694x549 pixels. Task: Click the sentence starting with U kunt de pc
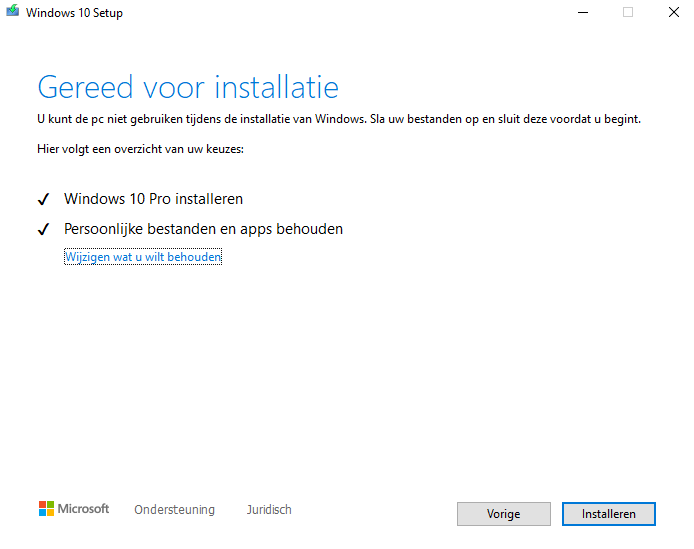(x=200, y=118)
